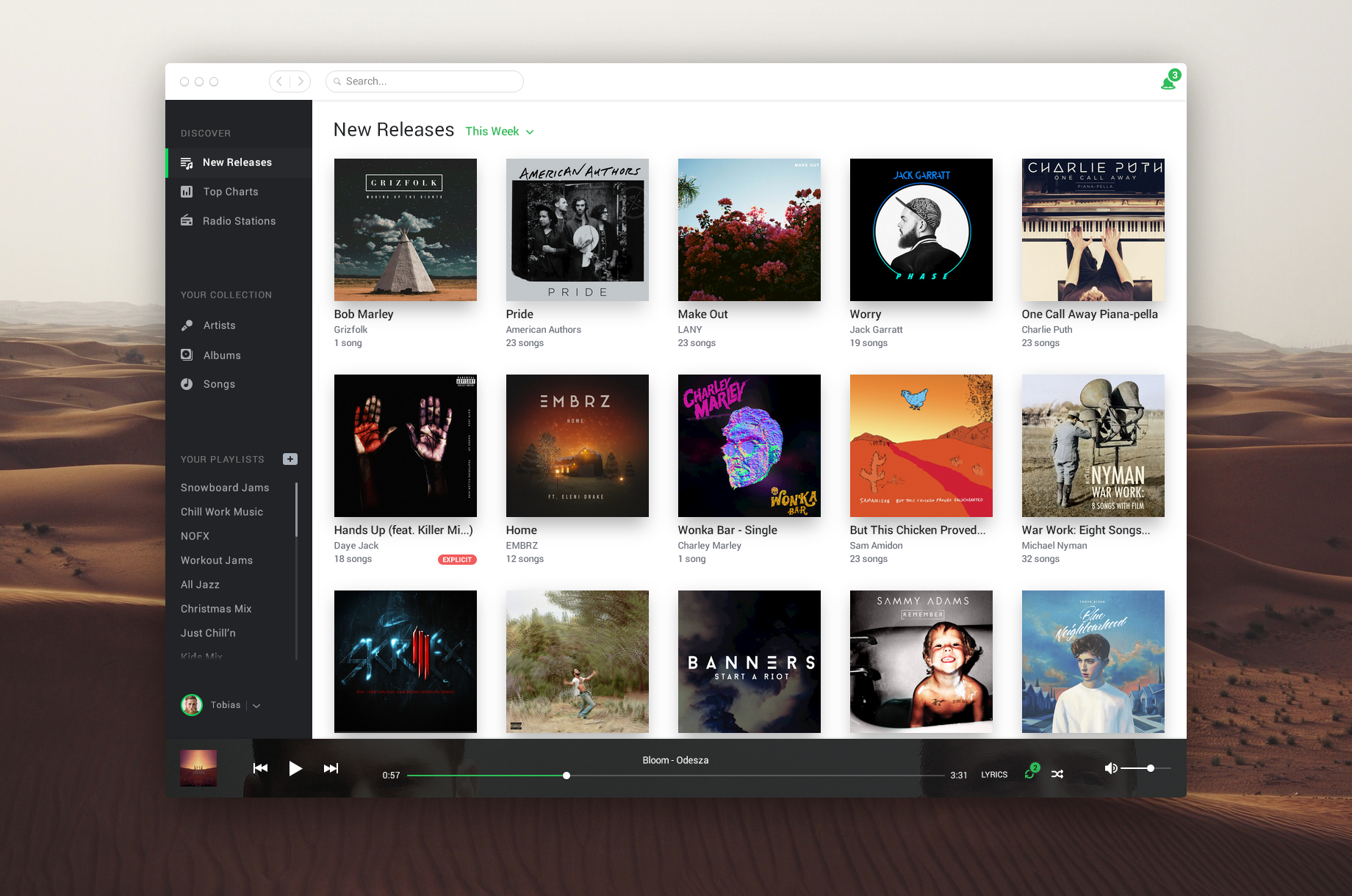Go forward with the right arrow
Image resolution: width=1352 pixels, height=896 pixels.
pyautogui.click(x=301, y=82)
